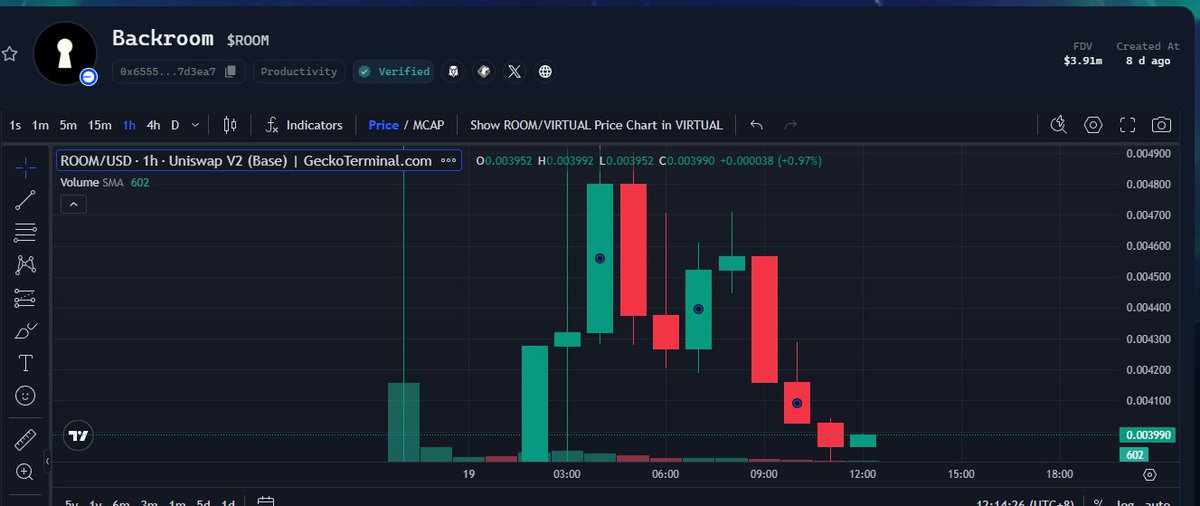Click the clock-plus icon in chart toolbar
The width and height of the screenshot is (1200, 506).
[x=1059, y=125]
